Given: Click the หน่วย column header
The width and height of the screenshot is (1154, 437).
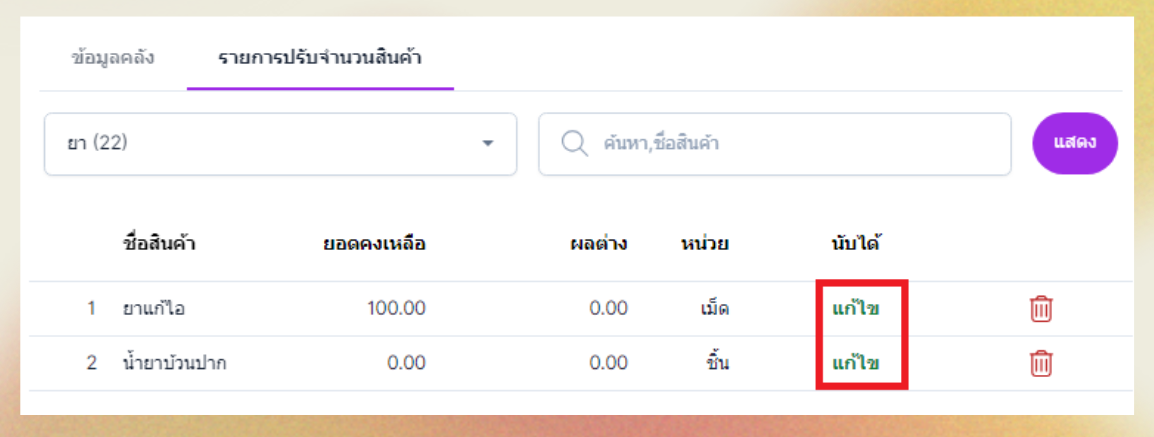Looking at the screenshot, I should point(704,244).
